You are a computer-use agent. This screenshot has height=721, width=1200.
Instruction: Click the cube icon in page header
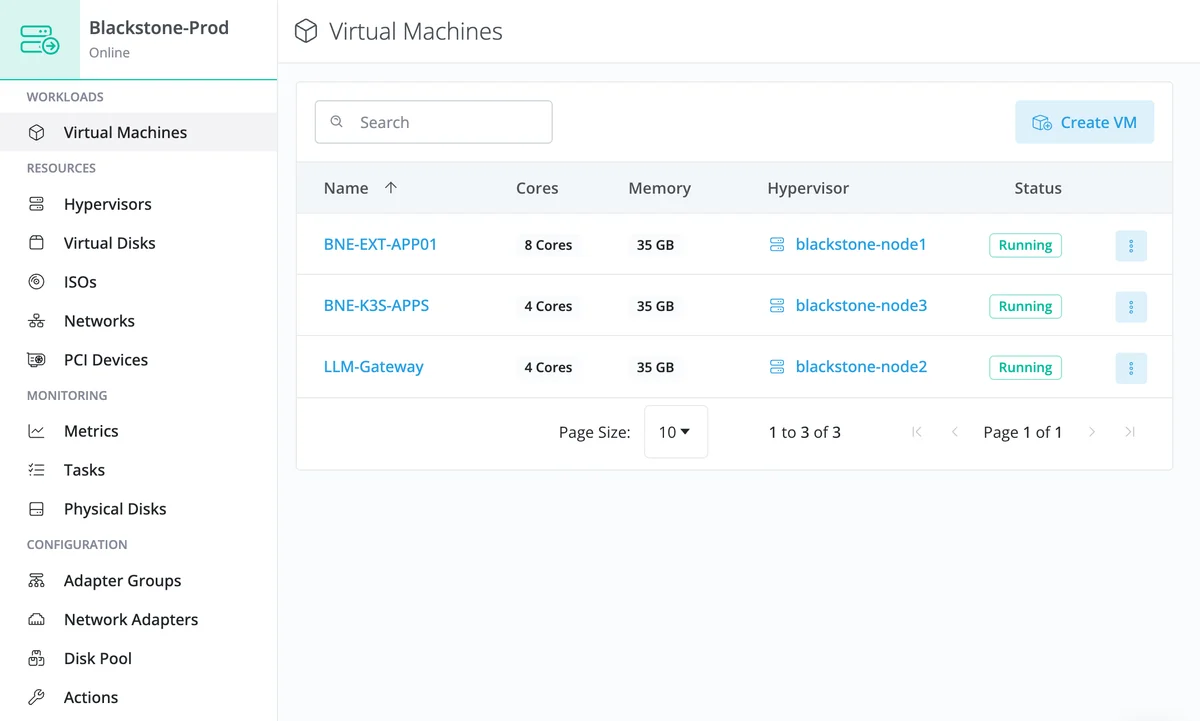(x=305, y=31)
